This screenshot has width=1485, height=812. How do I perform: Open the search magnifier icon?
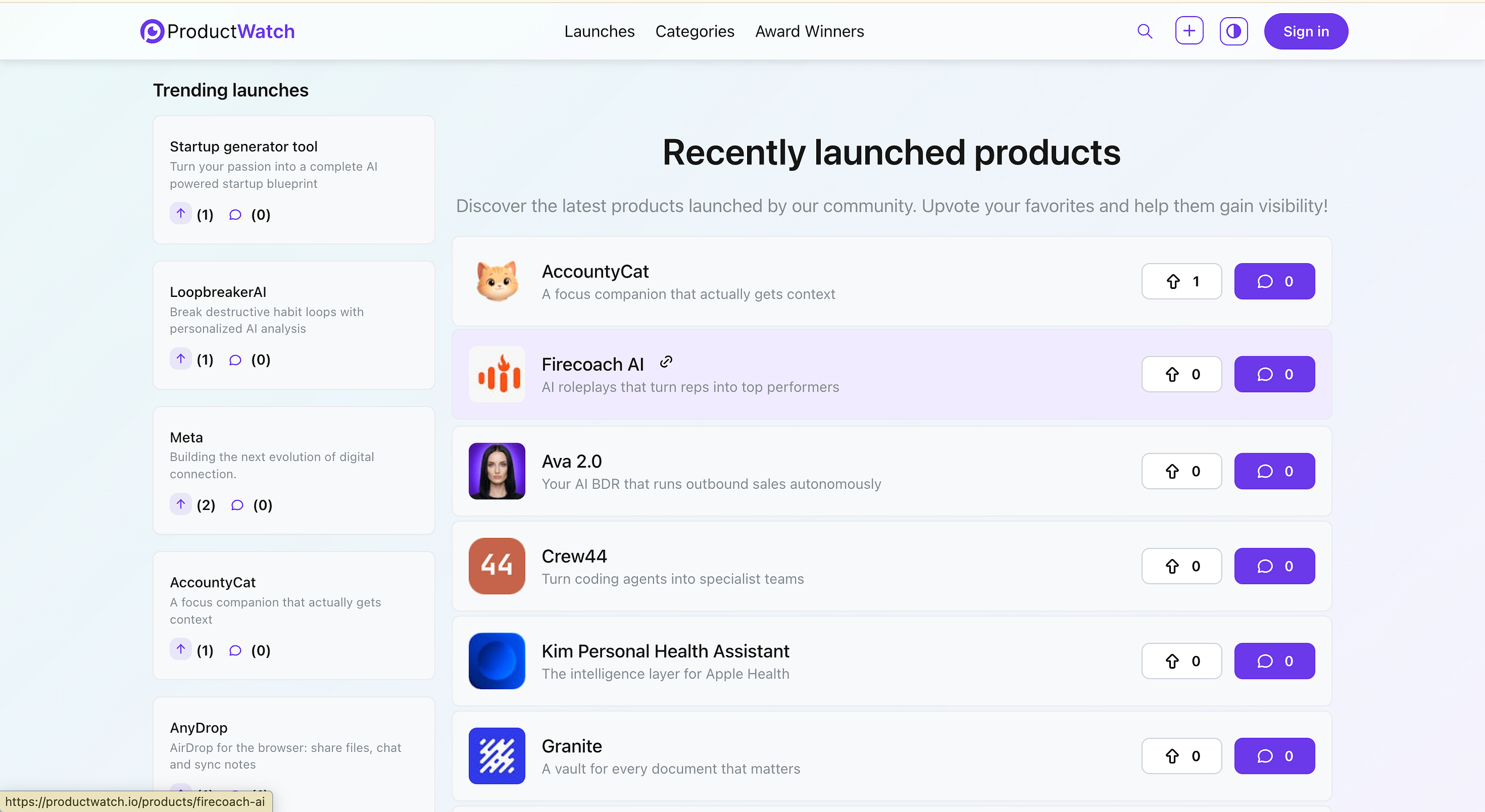tap(1145, 31)
